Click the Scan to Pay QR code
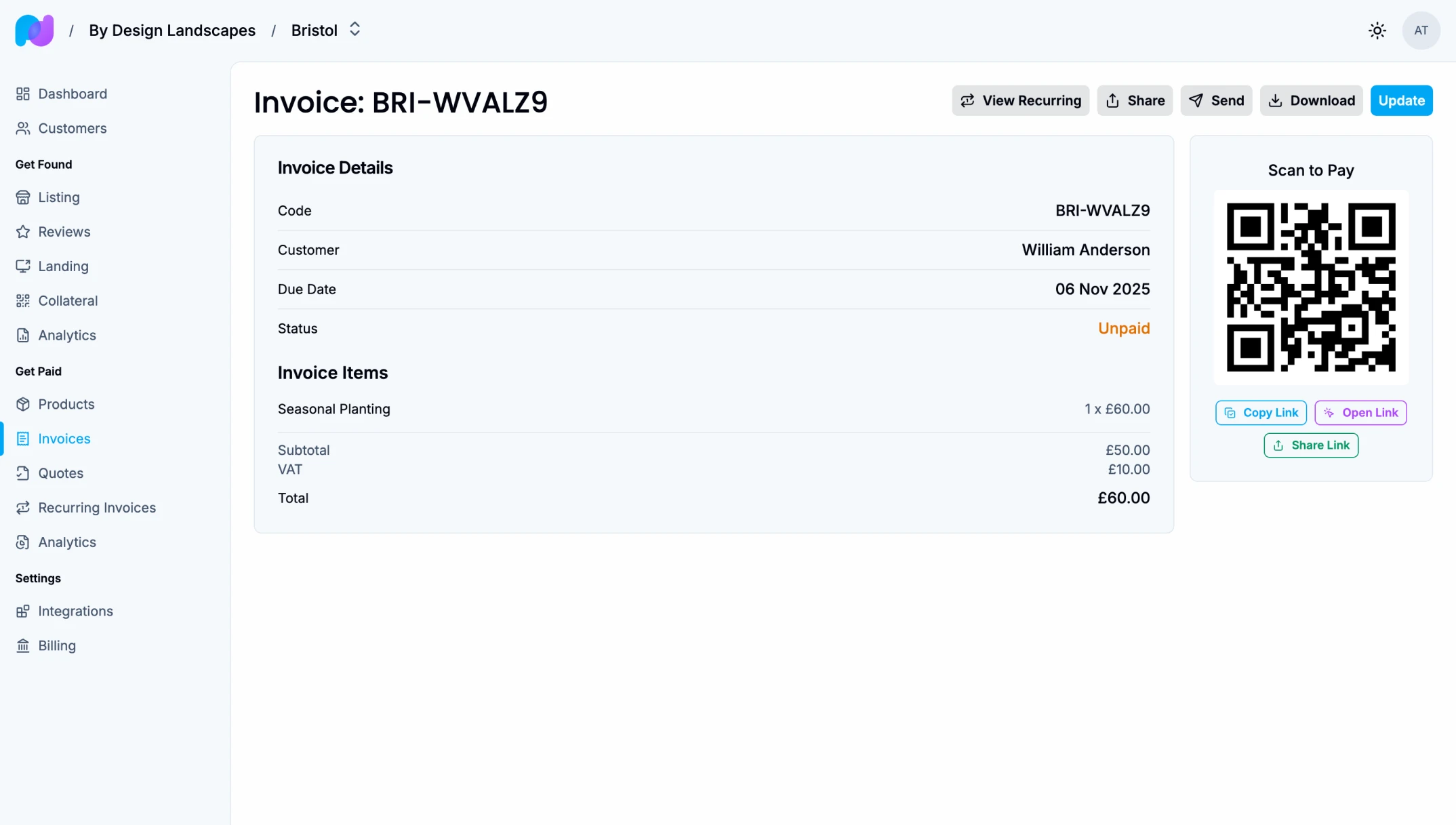The image size is (1456, 825). (x=1310, y=287)
